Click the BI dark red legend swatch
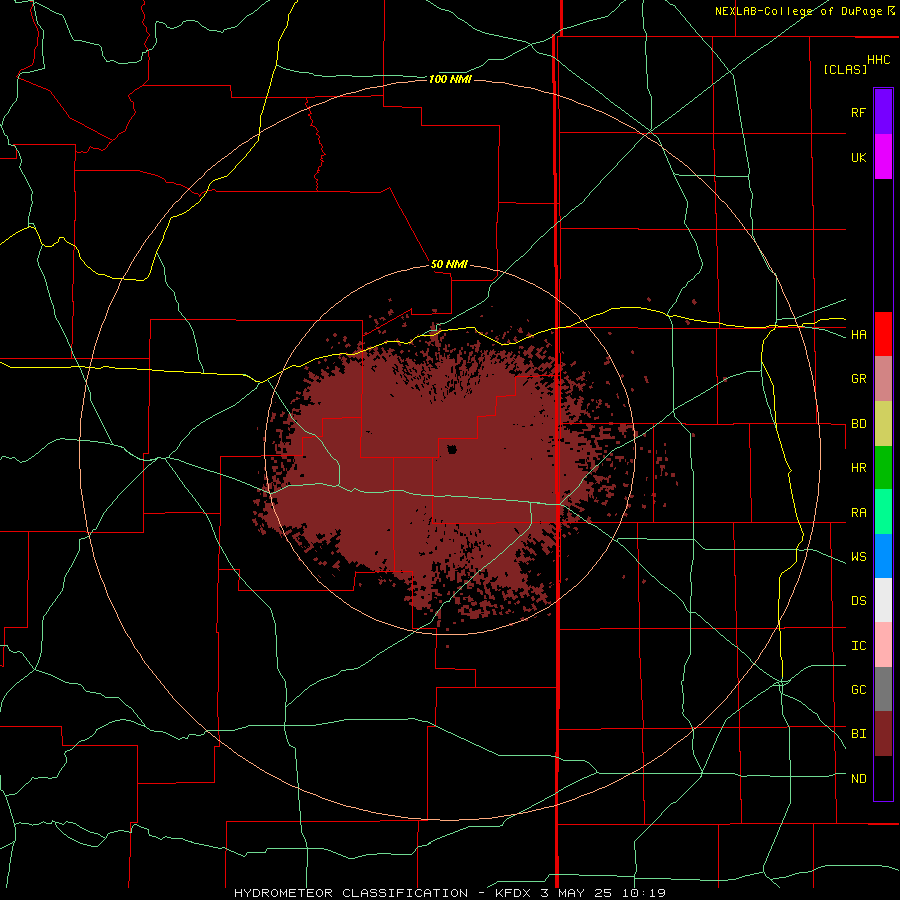This screenshot has width=900, height=900. pos(883,734)
